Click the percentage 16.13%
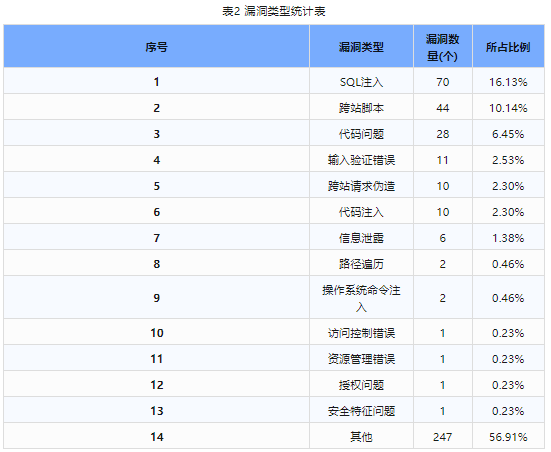This screenshot has width=551, height=452. [x=508, y=82]
